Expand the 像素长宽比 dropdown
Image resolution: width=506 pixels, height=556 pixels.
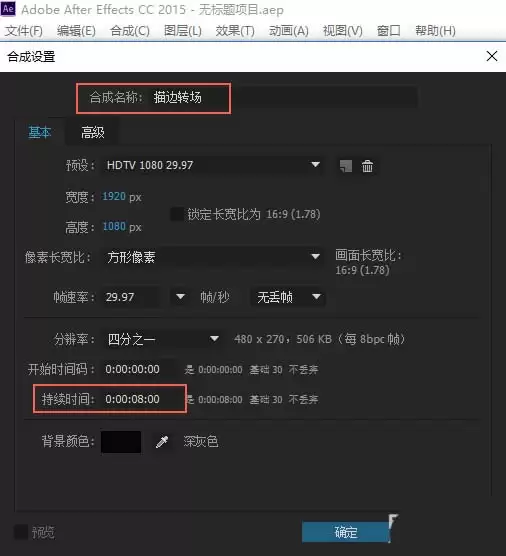coord(213,257)
